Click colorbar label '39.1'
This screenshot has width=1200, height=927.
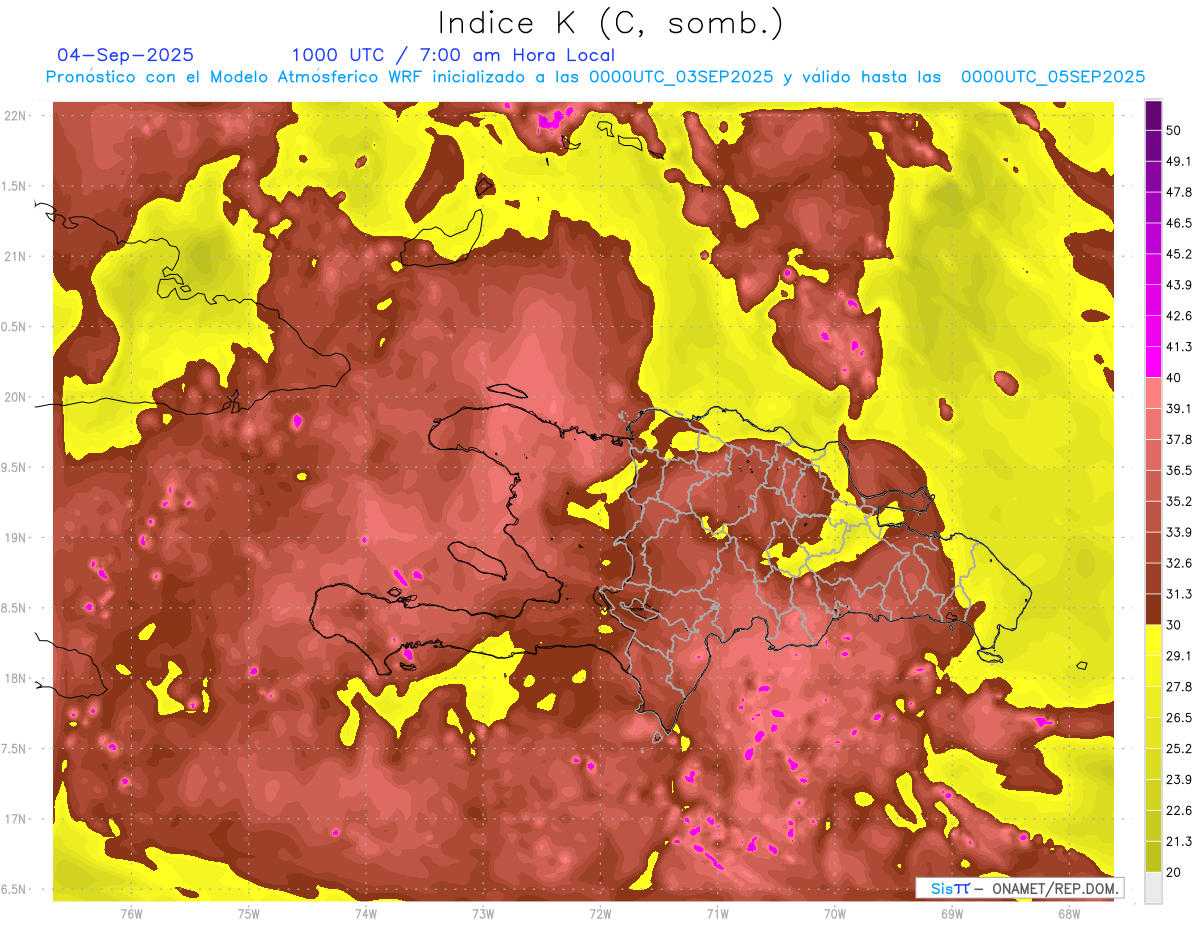1179,408
